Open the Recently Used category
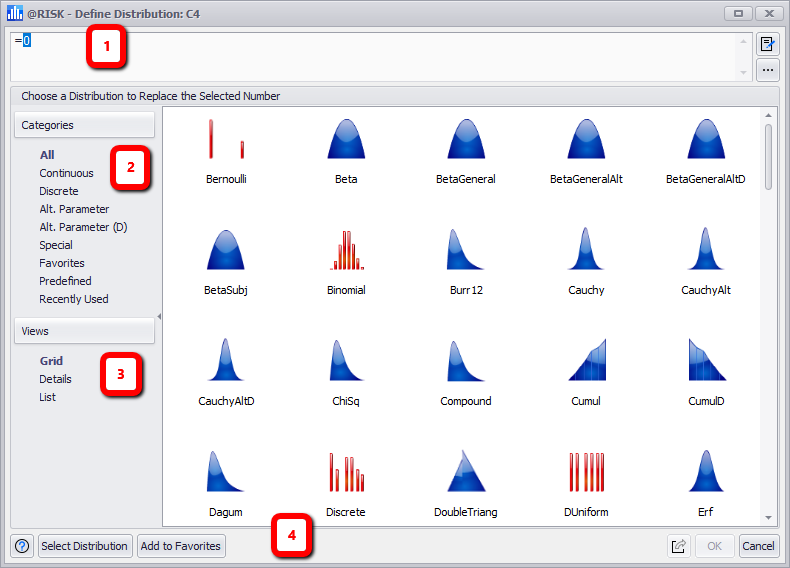790x568 pixels. 74,299
